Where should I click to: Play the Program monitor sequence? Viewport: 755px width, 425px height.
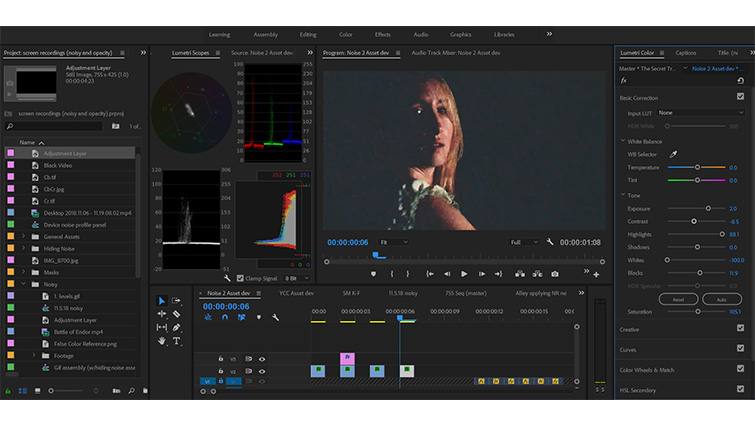[x=464, y=274]
